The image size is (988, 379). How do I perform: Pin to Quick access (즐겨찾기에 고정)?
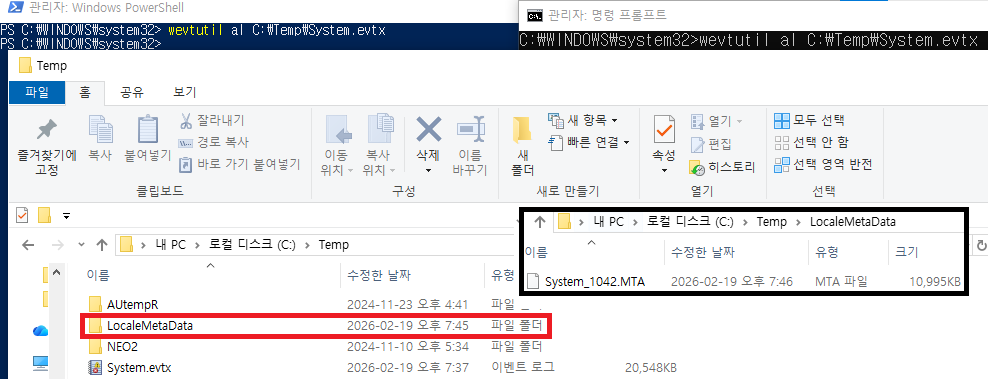click(x=47, y=147)
